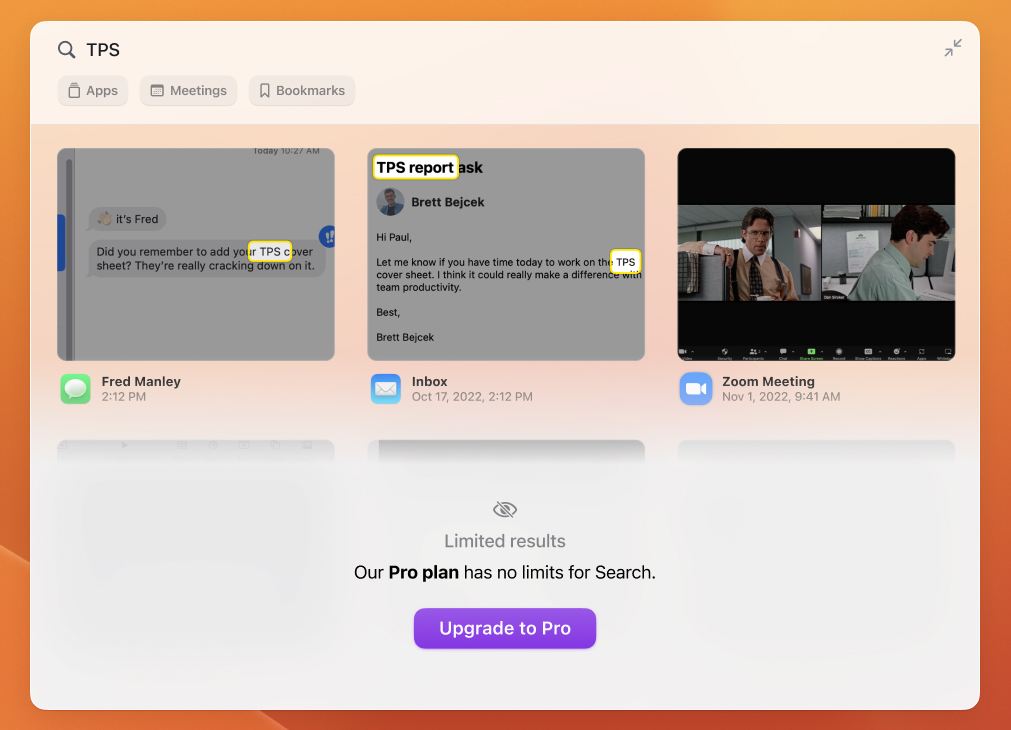
Task: Open the Zoom Meeting video thumbnail
Action: [x=816, y=254]
